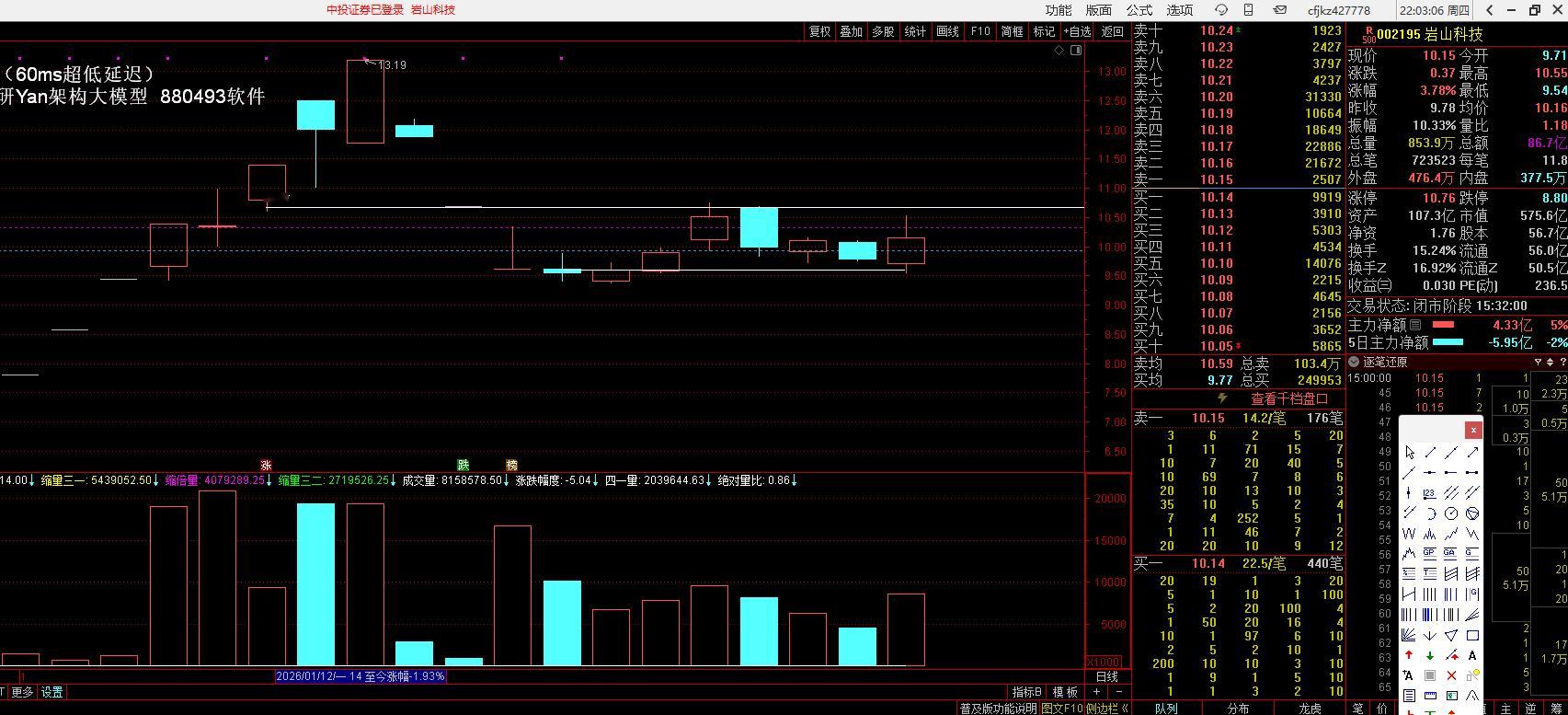Image resolution: width=1568 pixels, height=715 pixels.
Task: Collapse the 逐笔还原 panel header
Action: pyautogui.click(x=1354, y=362)
